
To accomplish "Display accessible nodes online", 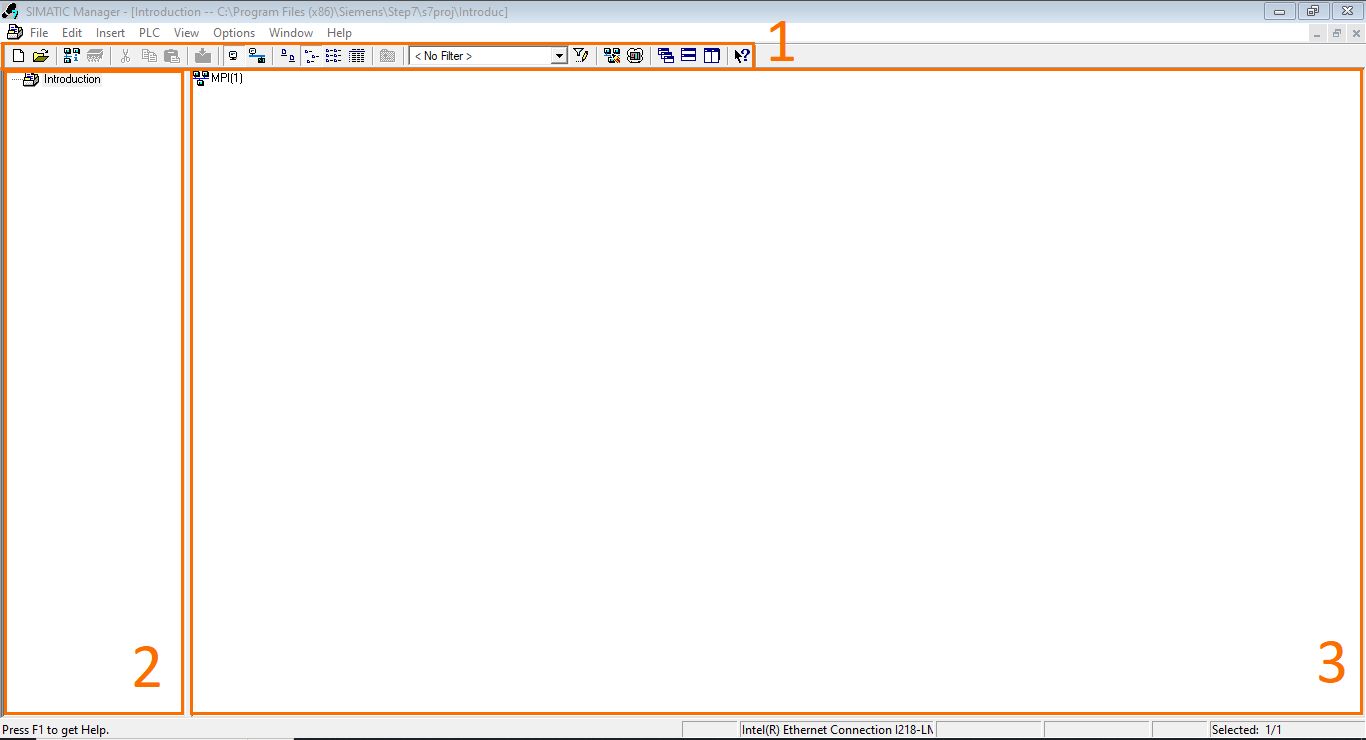I will pos(70,55).
